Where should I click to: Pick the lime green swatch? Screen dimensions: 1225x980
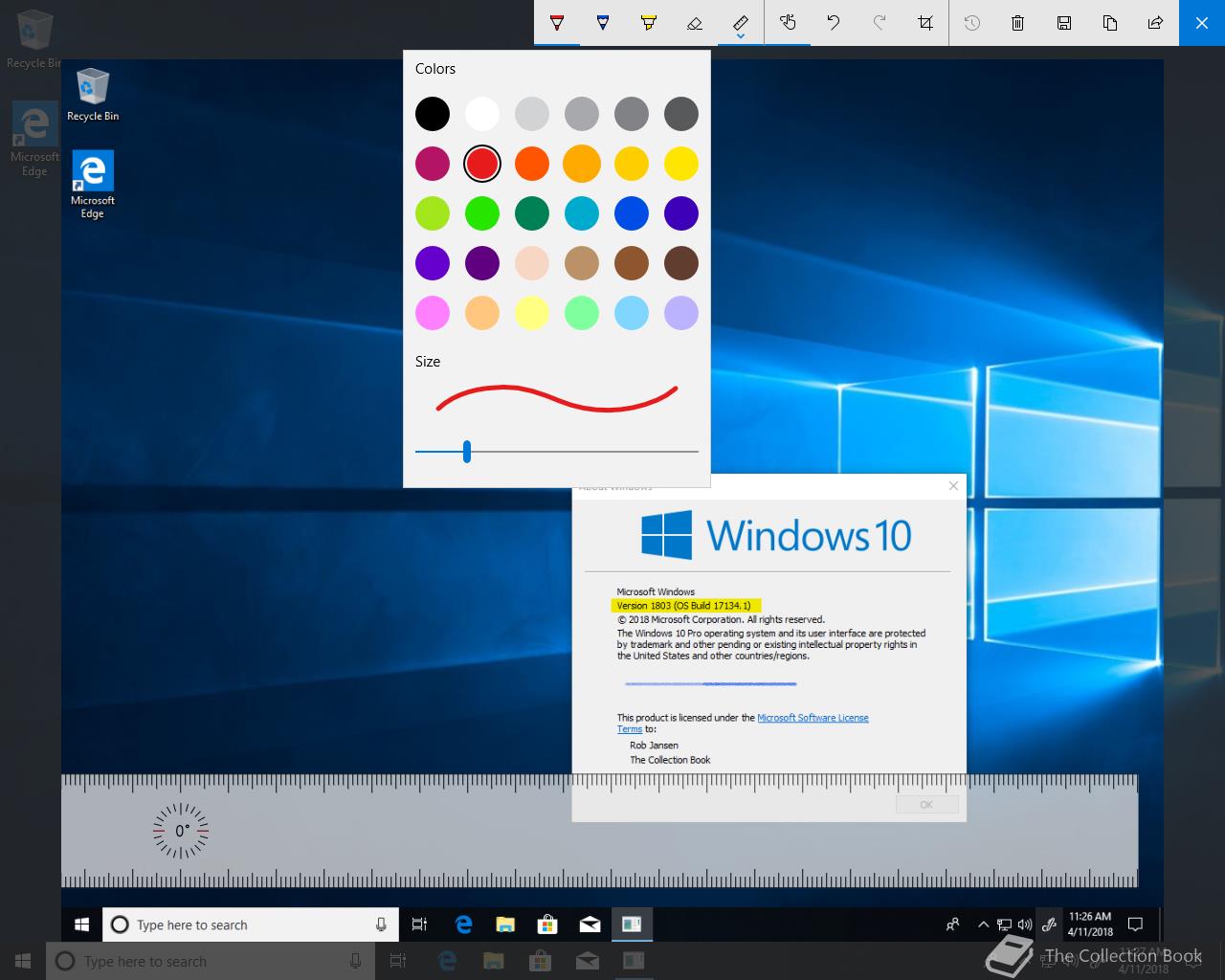433,213
